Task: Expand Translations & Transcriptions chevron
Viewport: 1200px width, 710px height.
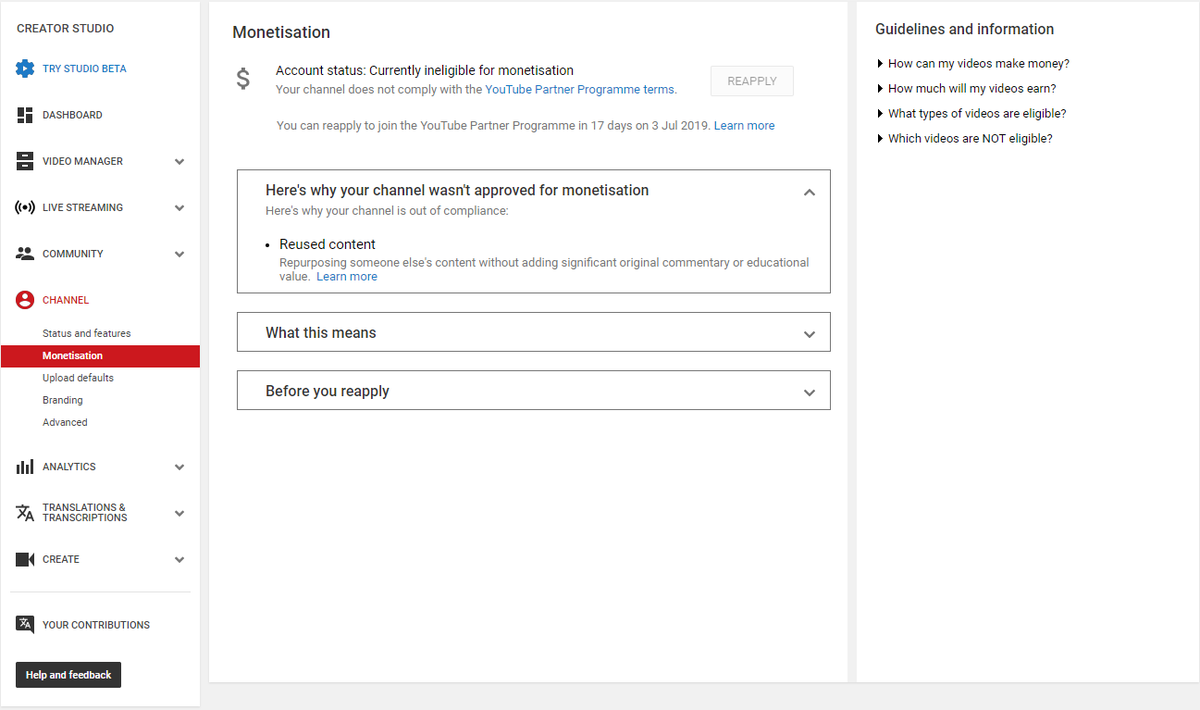Action: (x=179, y=513)
